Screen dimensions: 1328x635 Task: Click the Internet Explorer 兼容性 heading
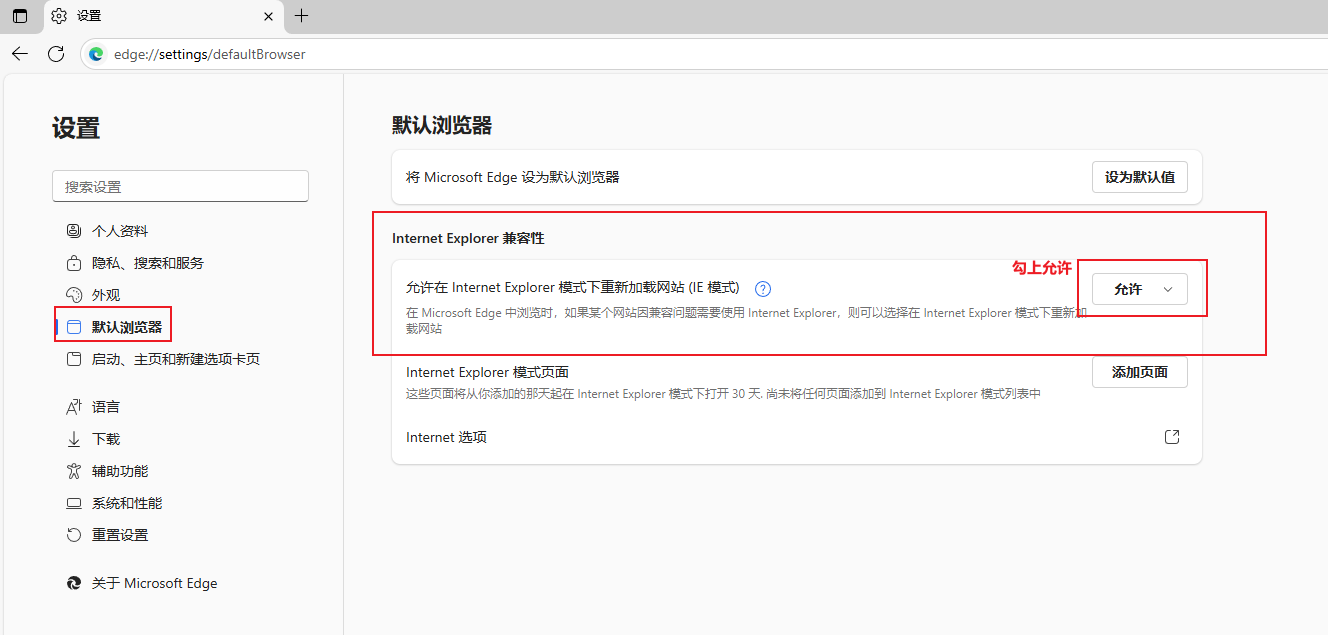coord(468,238)
